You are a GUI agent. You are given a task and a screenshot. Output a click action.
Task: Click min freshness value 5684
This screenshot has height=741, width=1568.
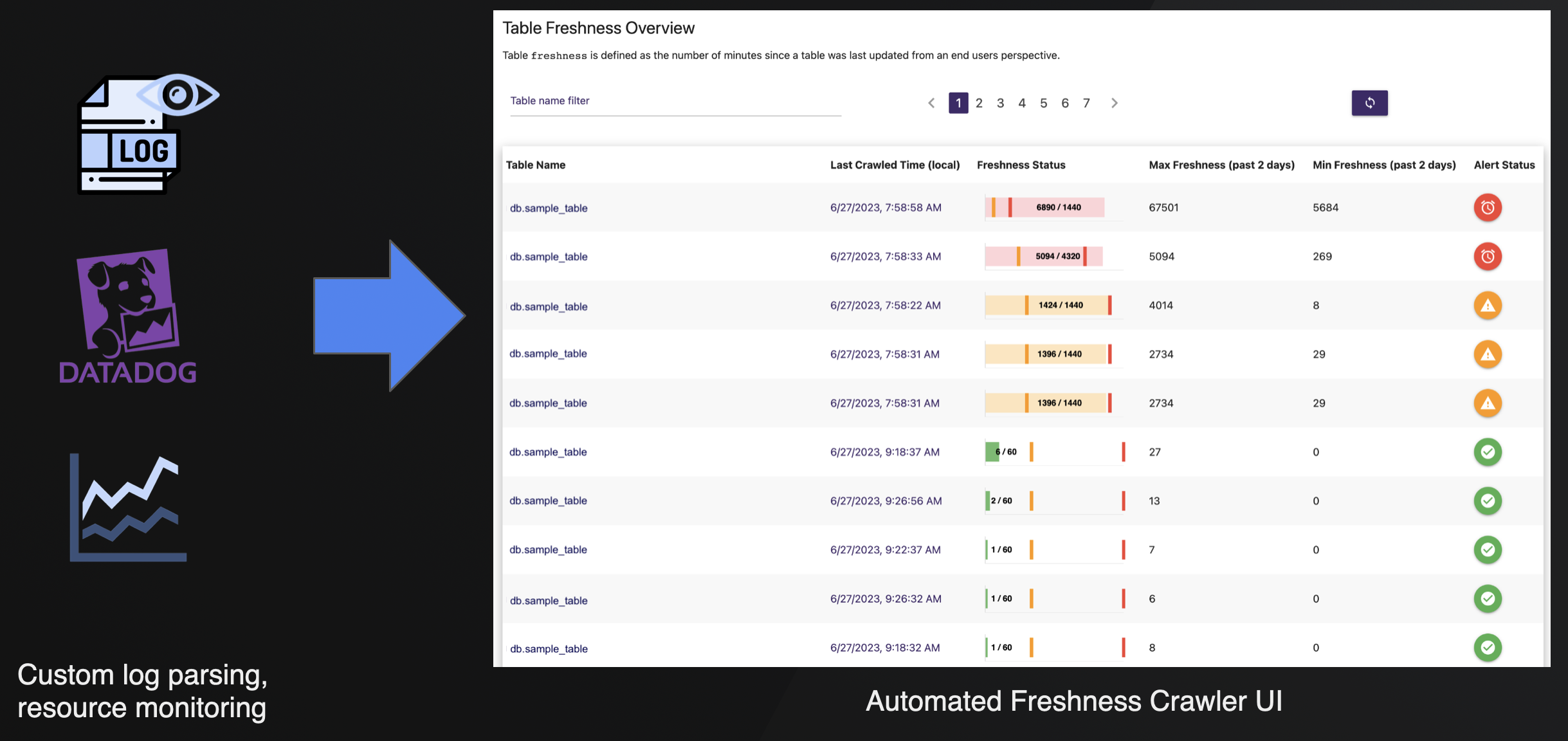pos(1326,208)
